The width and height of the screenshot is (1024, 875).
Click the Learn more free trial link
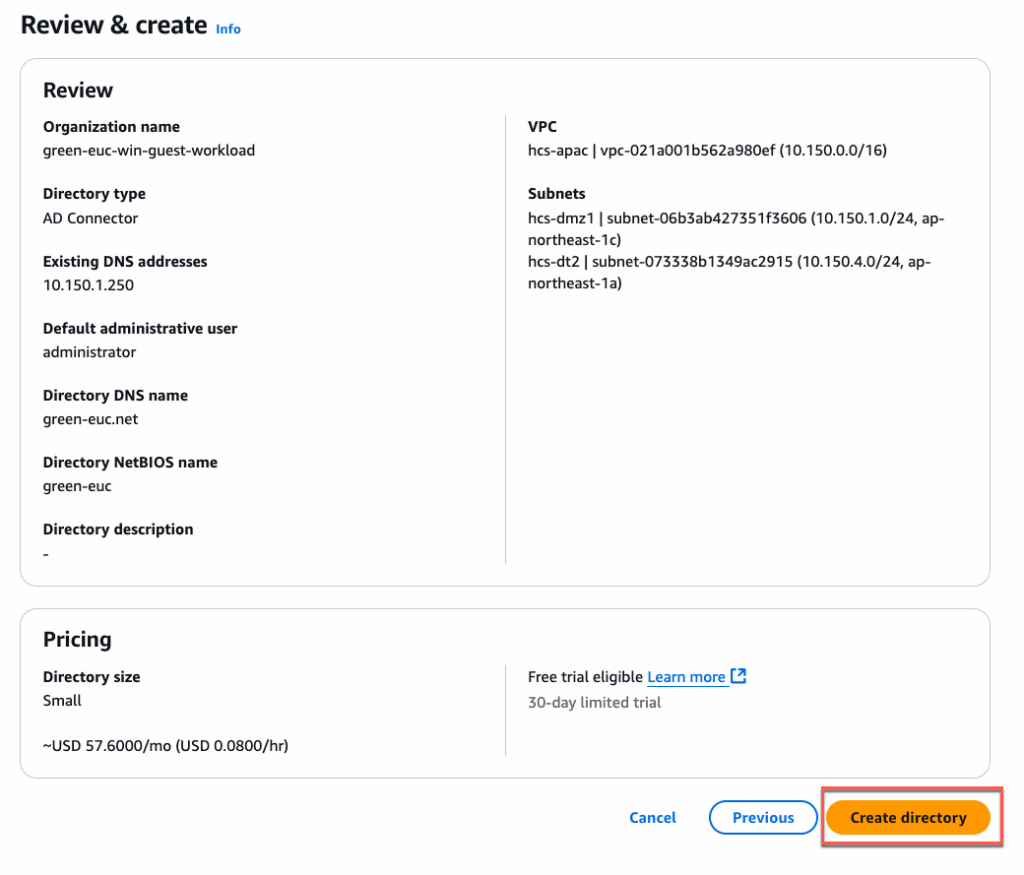point(686,677)
